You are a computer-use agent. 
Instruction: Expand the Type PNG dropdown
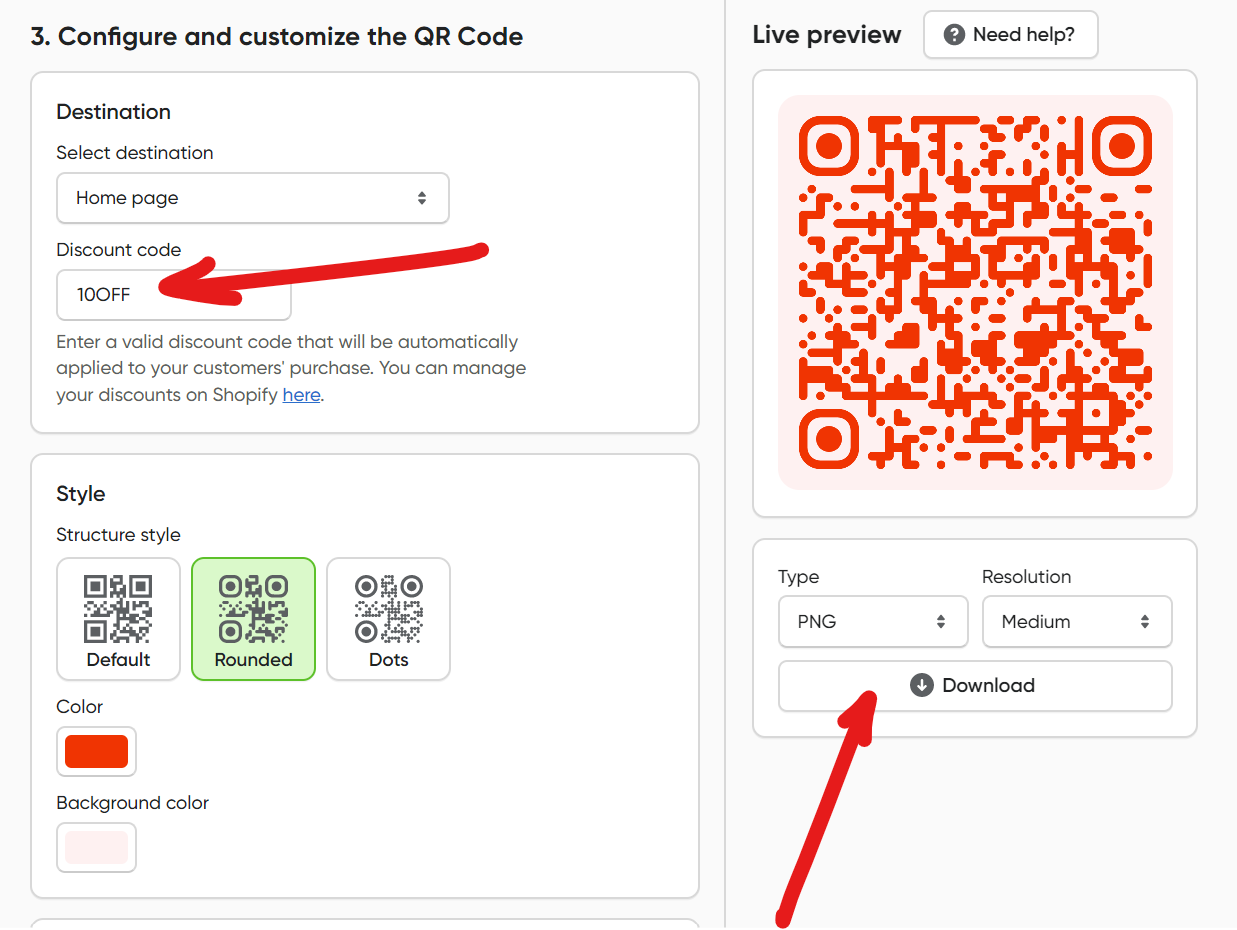[x=872, y=621]
